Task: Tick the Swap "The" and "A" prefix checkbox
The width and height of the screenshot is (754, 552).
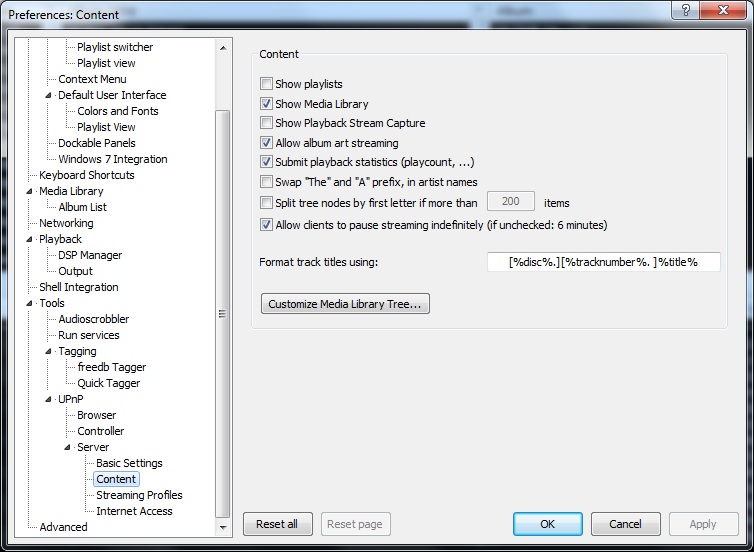Action: [267, 182]
